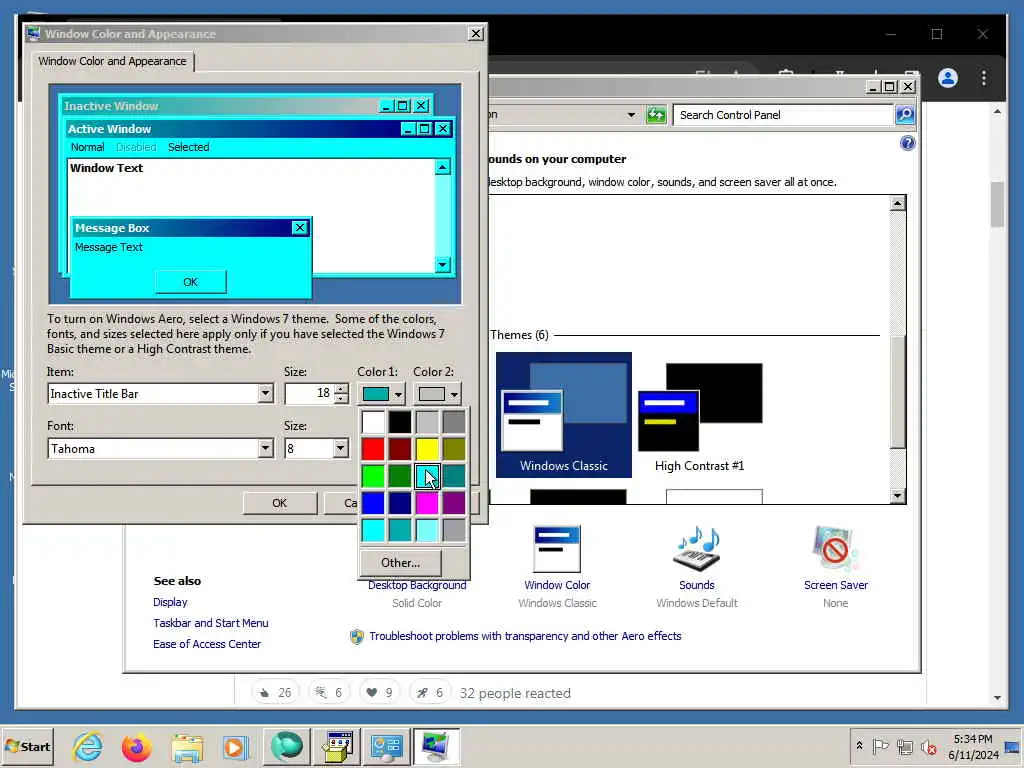Image resolution: width=1024 pixels, height=768 pixels.
Task: Click Normal in the preview menu bar
Action: tap(88, 148)
